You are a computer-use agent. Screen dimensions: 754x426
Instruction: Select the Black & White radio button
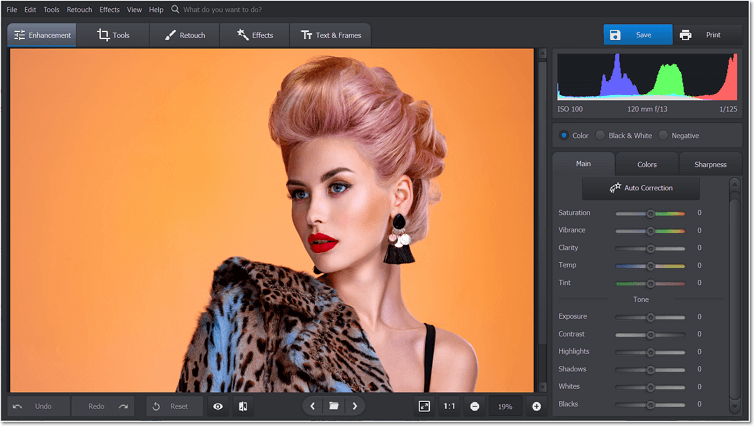600,136
